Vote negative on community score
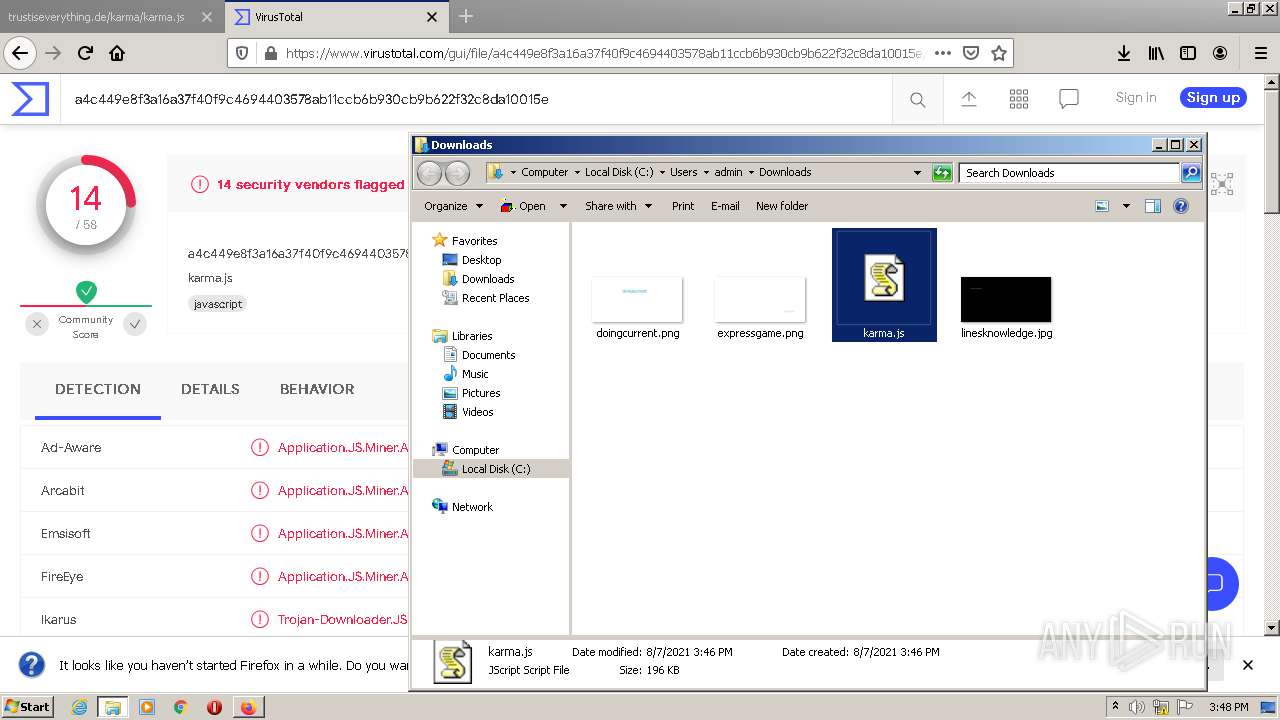The height and width of the screenshot is (720, 1280). 37,323
